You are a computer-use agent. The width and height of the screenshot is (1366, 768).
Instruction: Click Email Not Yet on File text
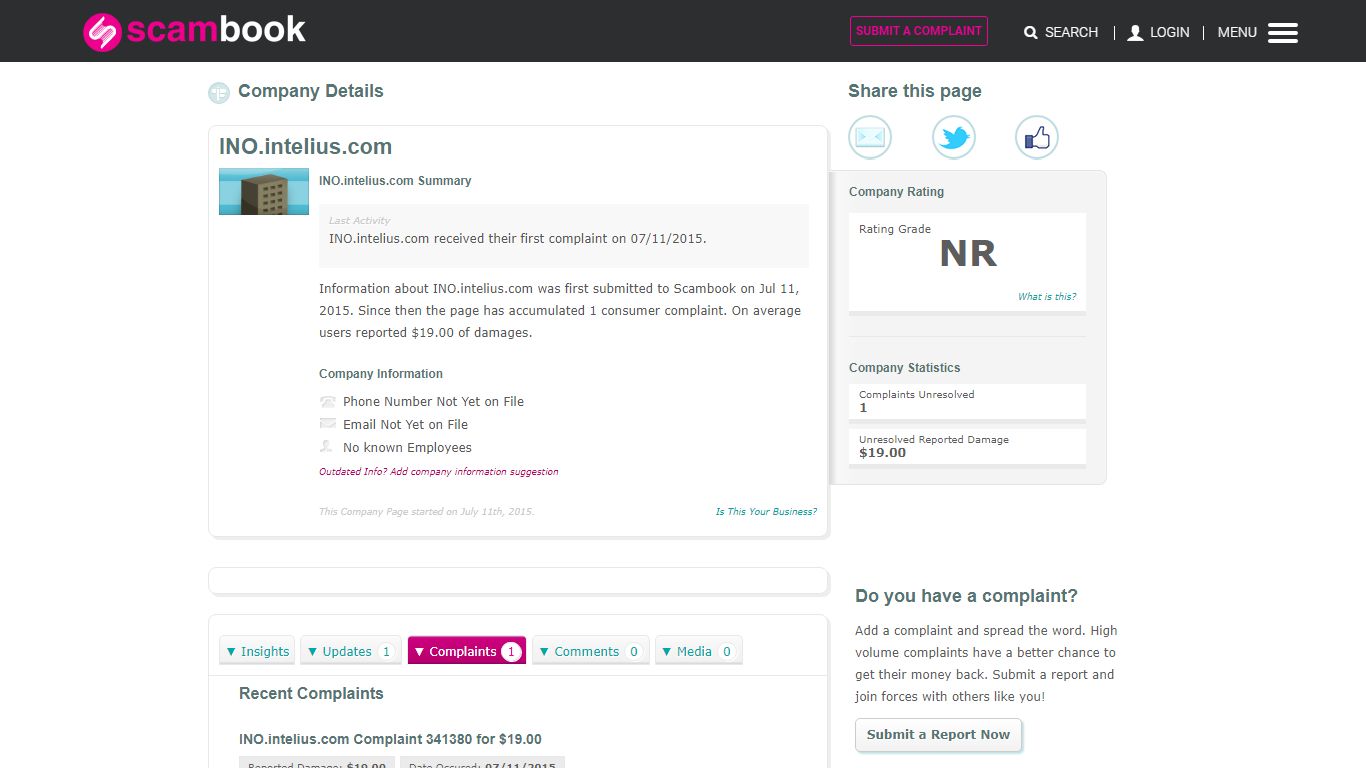(x=405, y=424)
